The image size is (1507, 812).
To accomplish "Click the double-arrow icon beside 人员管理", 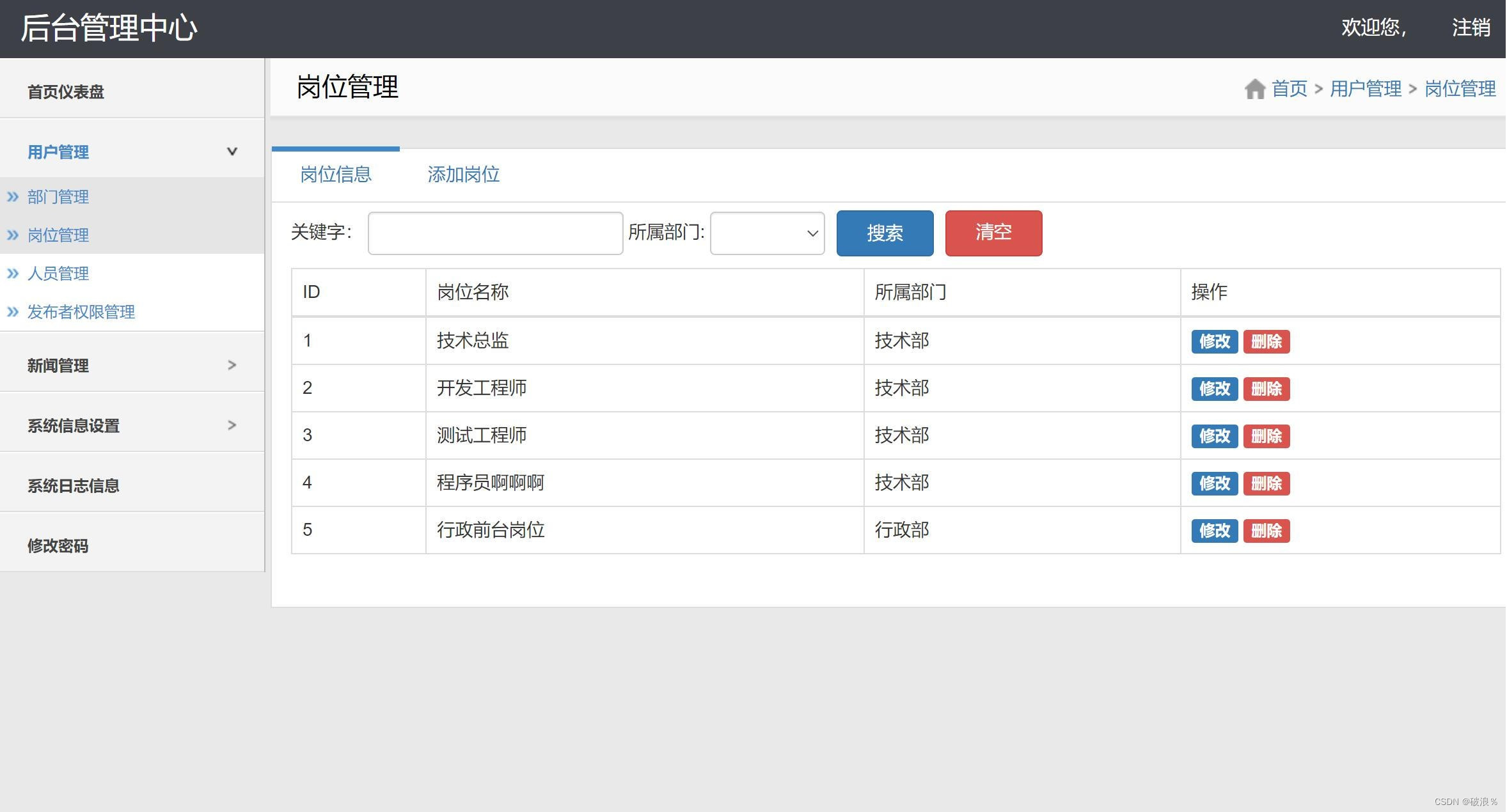I will tap(13, 274).
